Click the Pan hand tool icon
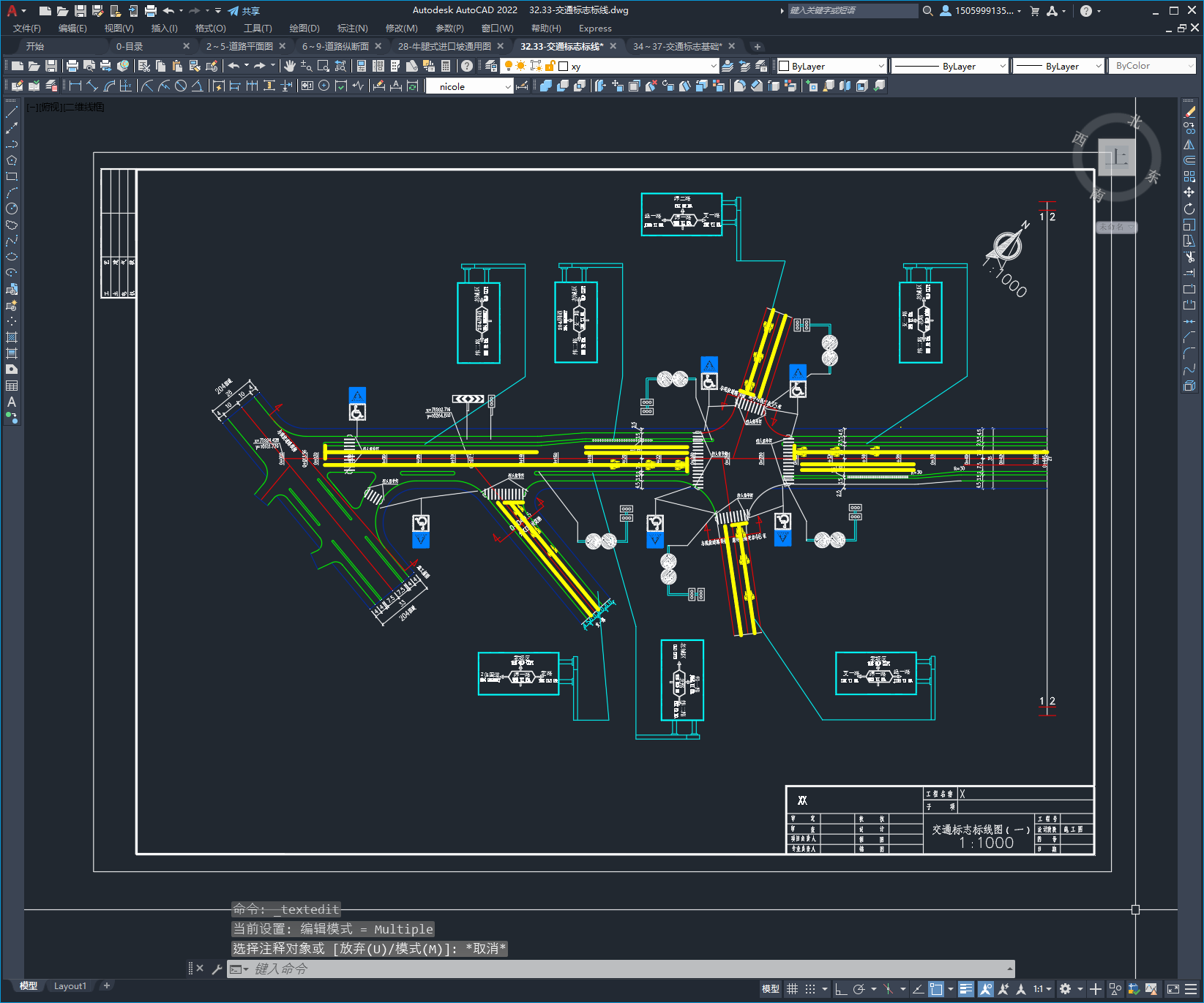The image size is (1204, 1003). pyautogui.click(x=290, y=66)
